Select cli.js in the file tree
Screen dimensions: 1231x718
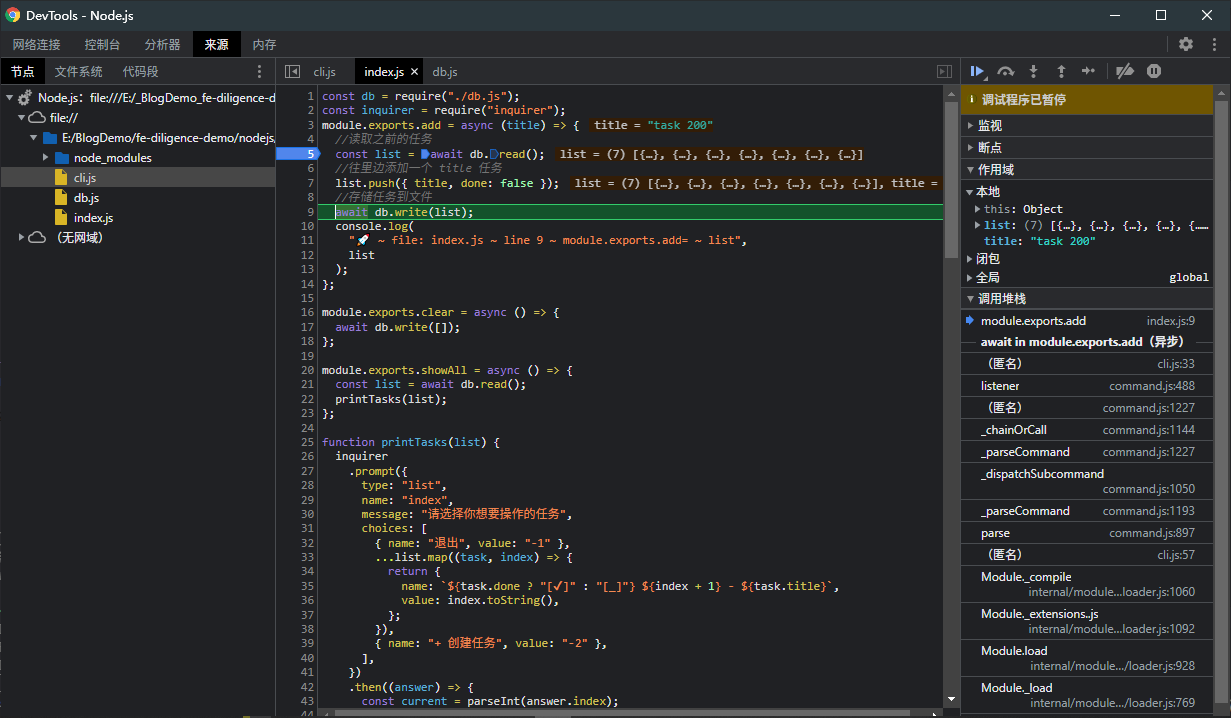click(x=138, y=178)
